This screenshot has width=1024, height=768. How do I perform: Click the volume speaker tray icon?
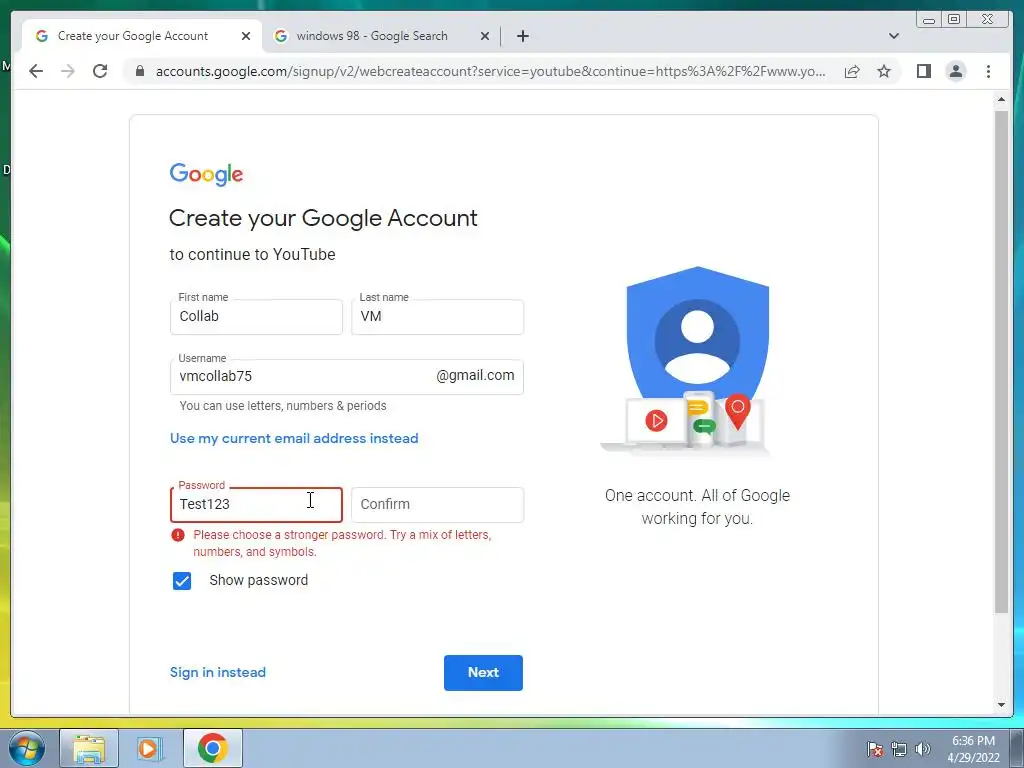point(923,749)
